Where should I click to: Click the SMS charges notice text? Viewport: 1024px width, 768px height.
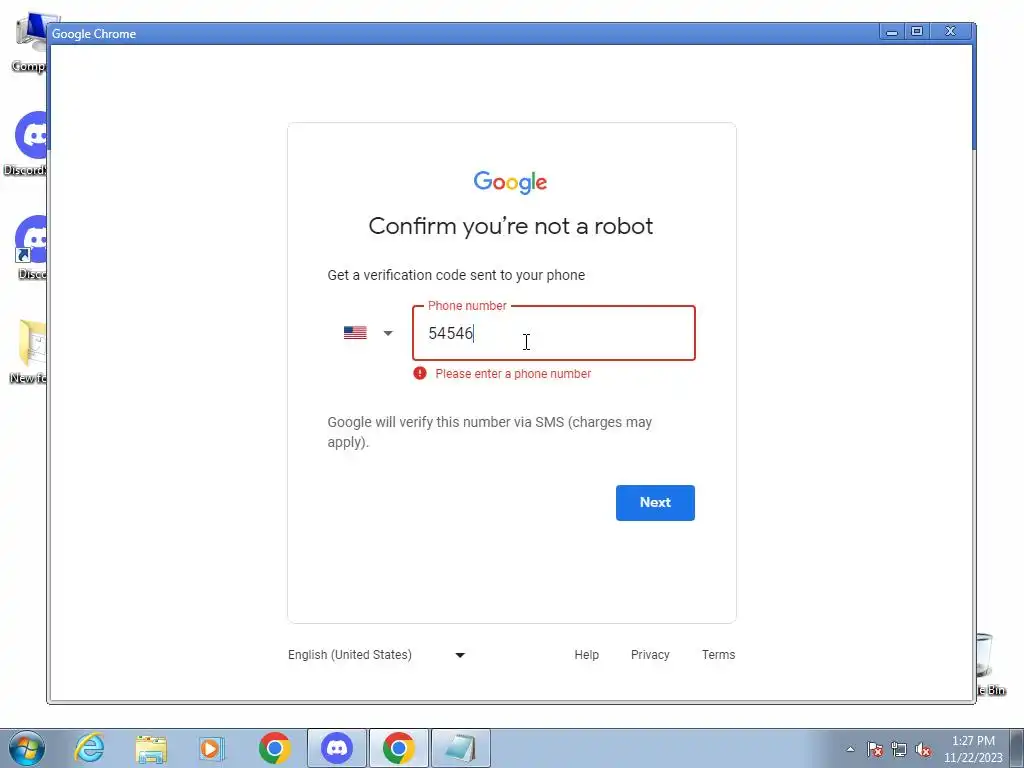point(490,432)
